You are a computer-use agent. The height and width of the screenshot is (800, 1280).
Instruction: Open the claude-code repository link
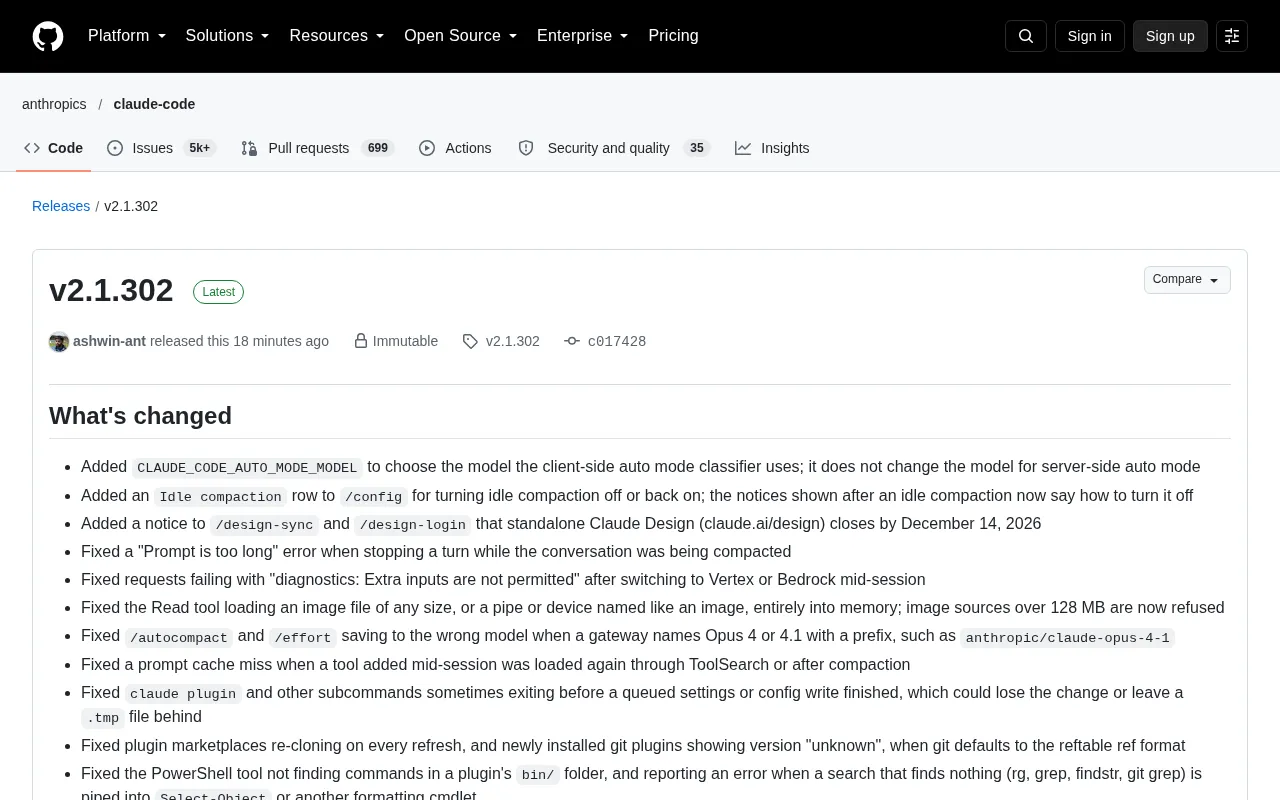coord(154,104)
